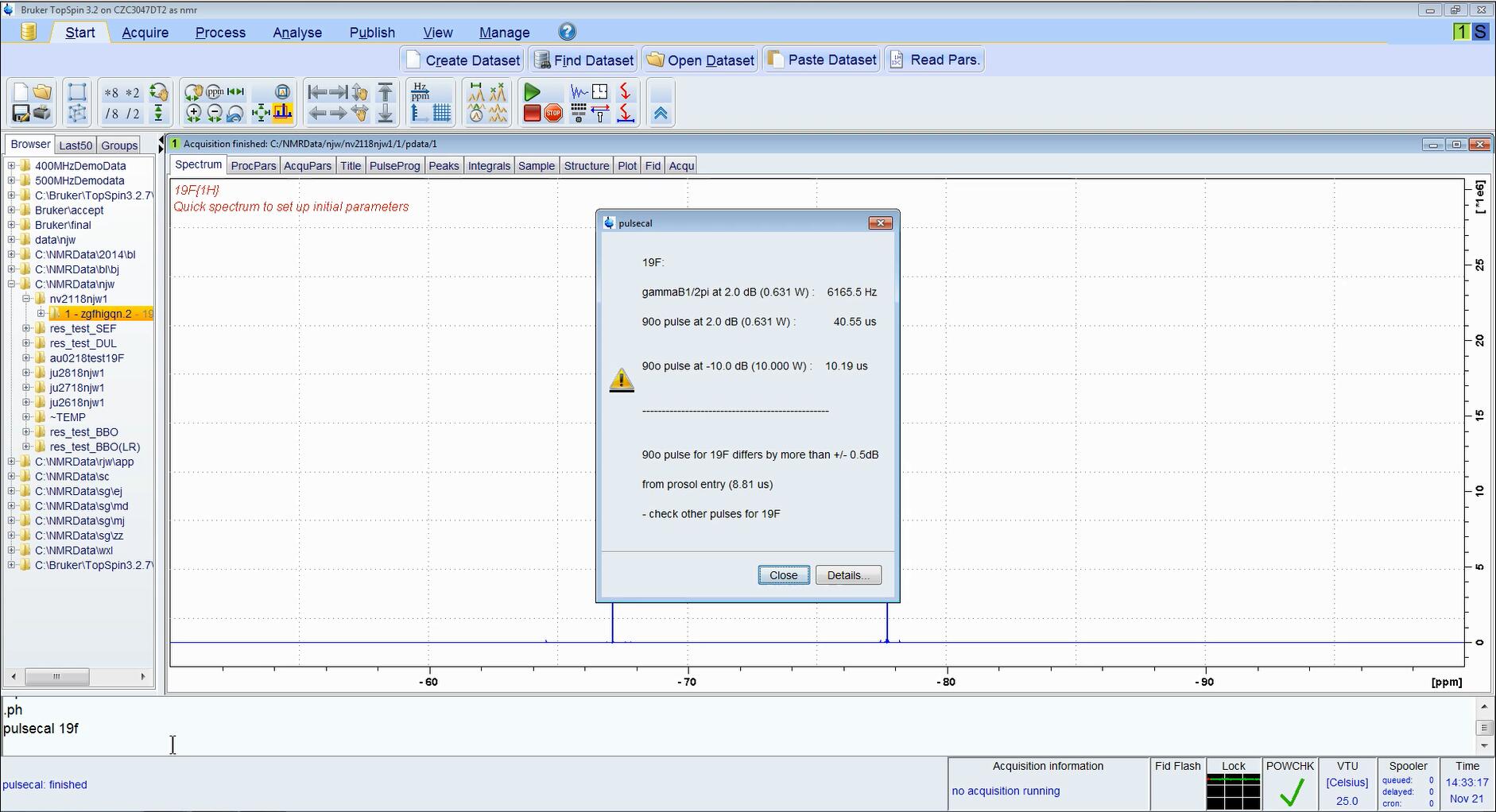This screenshot has height=812, width=1496.
Task: Switch to the Last50 browser tab
Action: coord(76,145)
